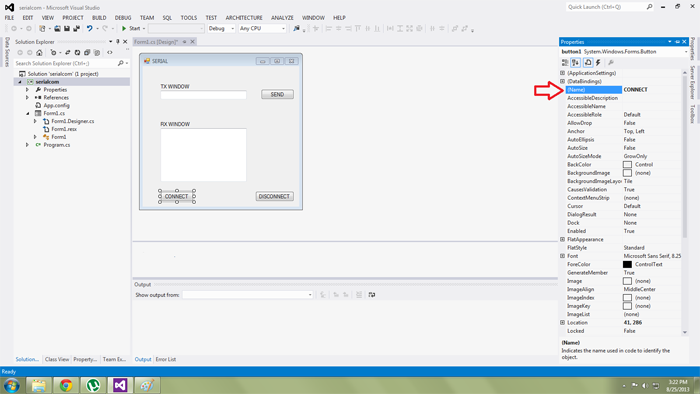Image resolution: width=700 pixels, height=394 pixels.
Task: Click the RX WINDOW text area
Action: (203, 154)
